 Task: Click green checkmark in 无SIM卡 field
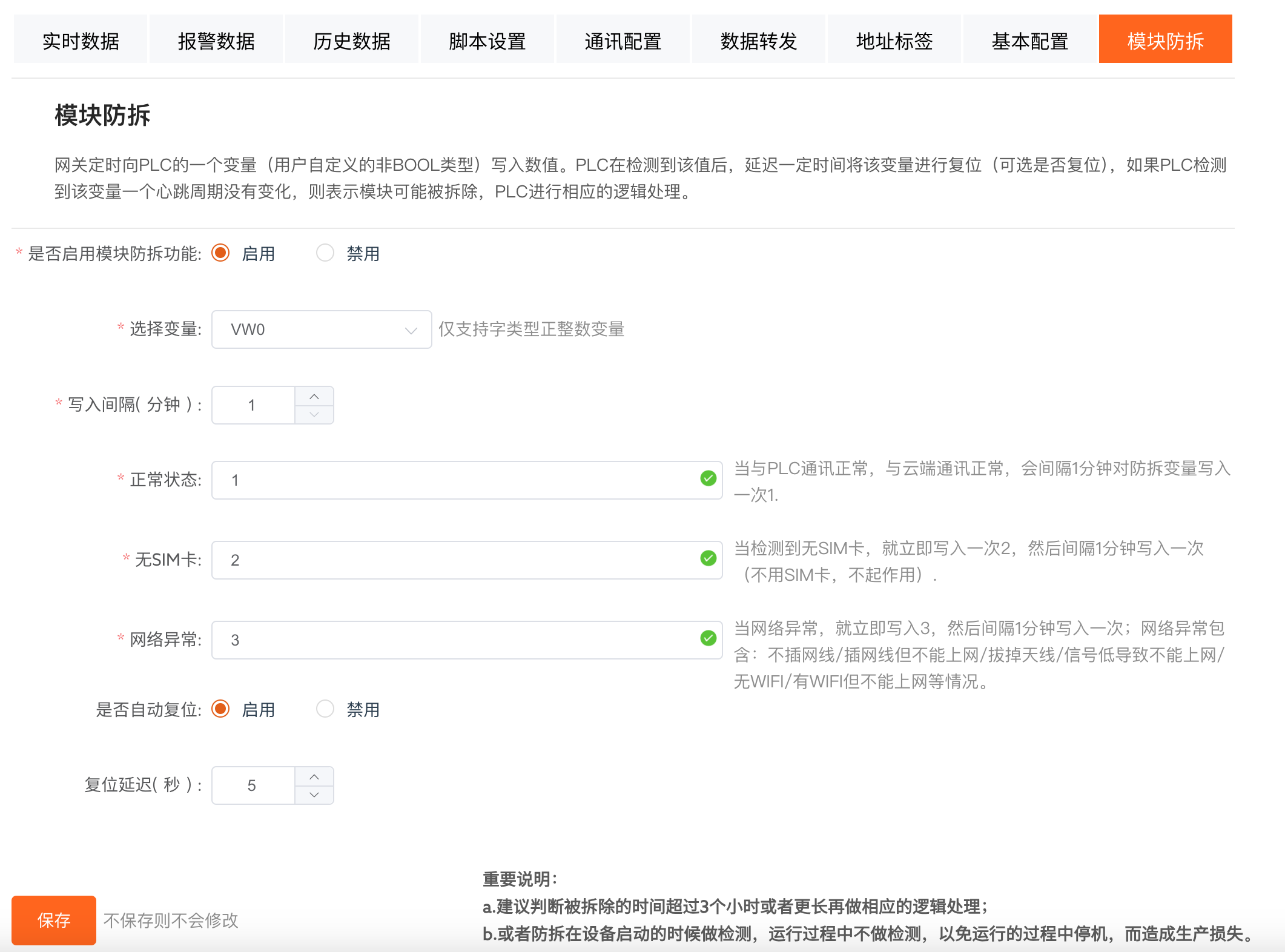point(708,558)
